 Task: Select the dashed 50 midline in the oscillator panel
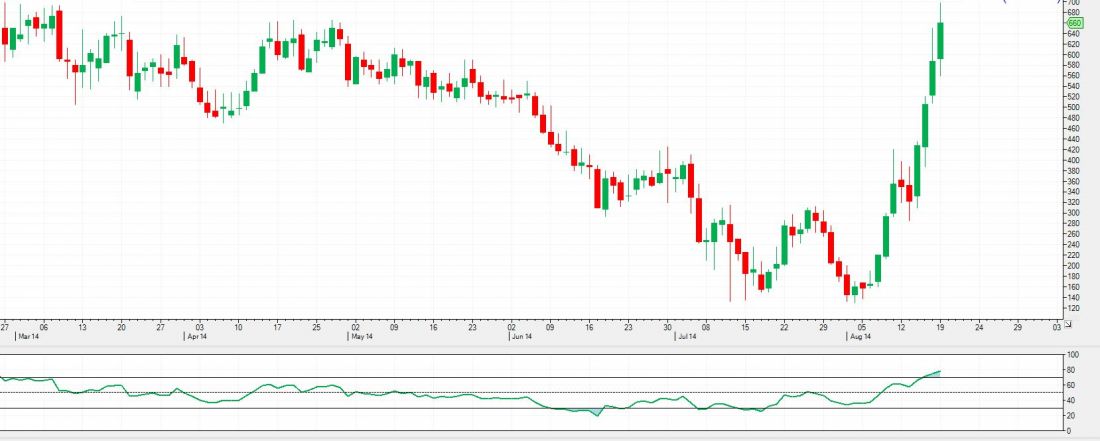coord(500,392)
